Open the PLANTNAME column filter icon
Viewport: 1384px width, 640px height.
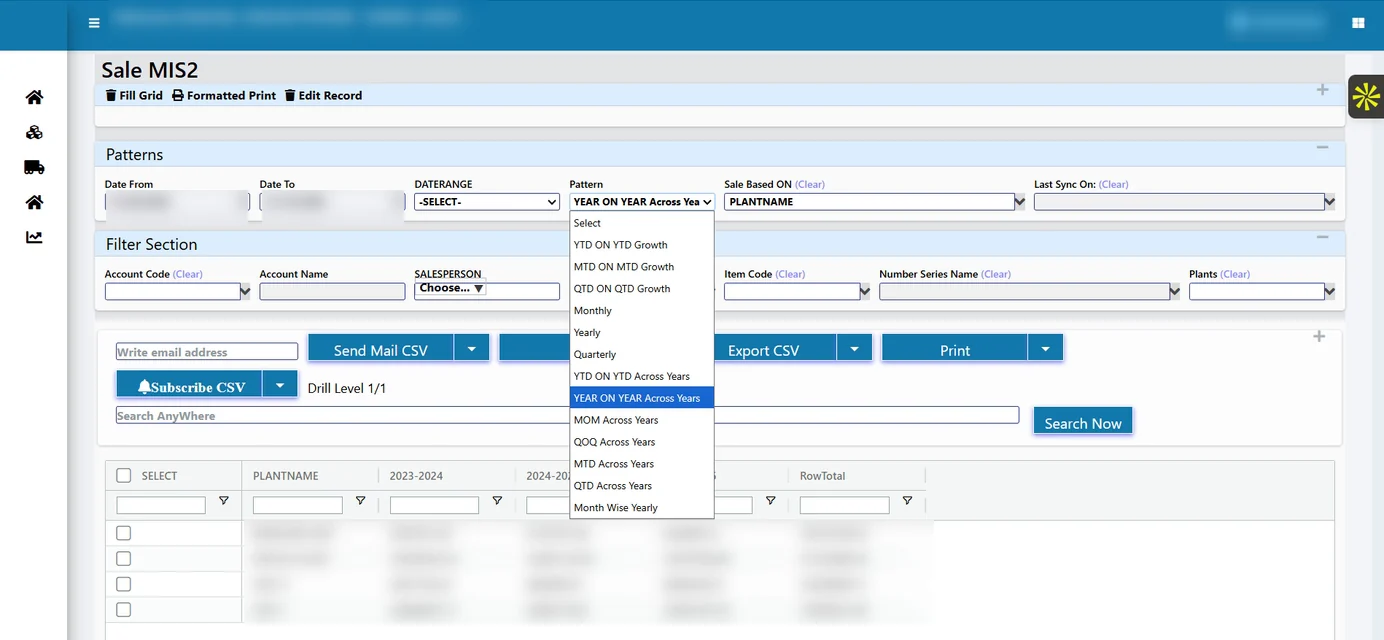click(x=360, y=501)
